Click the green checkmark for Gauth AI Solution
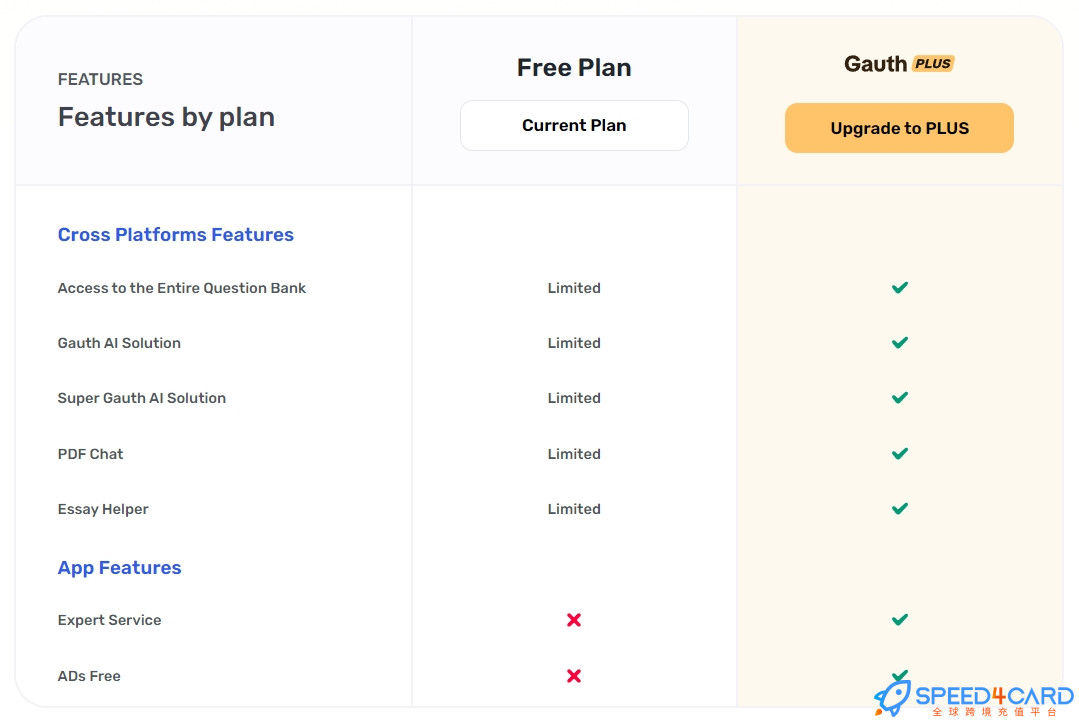1079x722 pixels. coord(899,343)
